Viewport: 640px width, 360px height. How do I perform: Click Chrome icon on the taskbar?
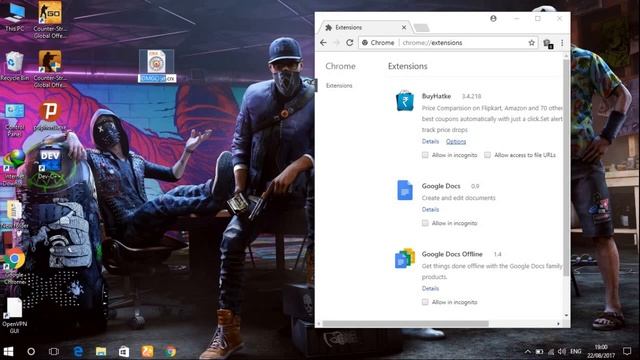171,351
